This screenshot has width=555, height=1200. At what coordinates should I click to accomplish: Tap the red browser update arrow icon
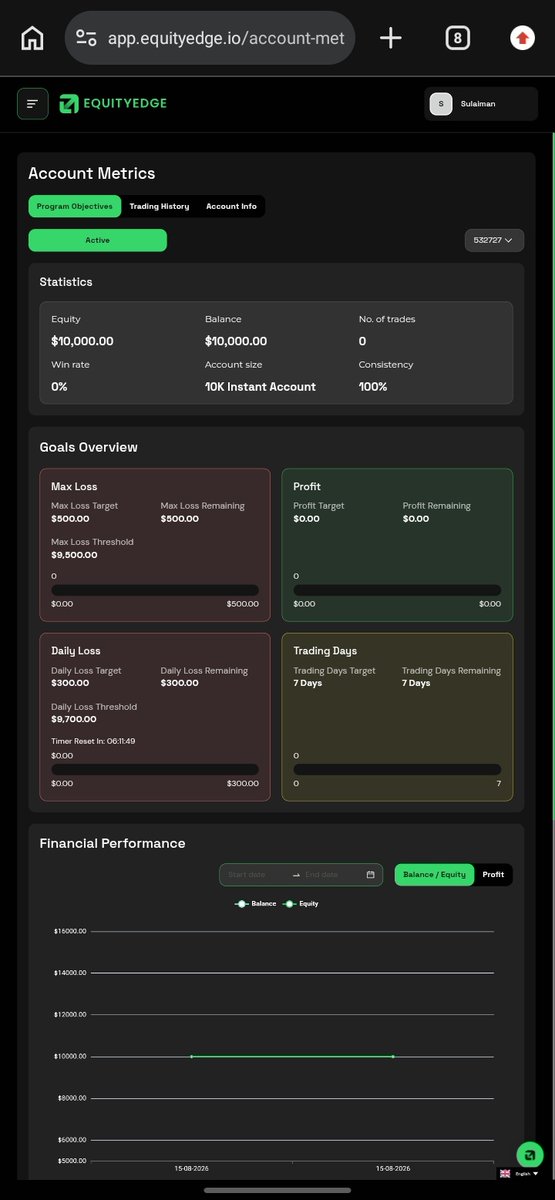point(522,38)
